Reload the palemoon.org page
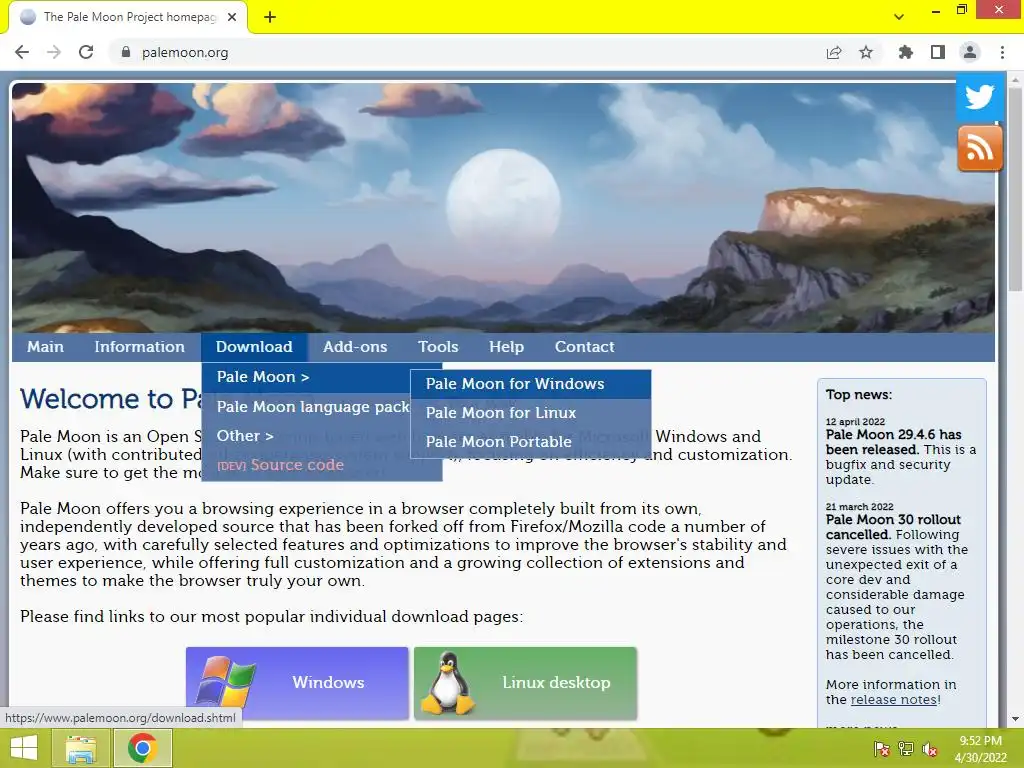The image size is (1024, 768). 86,52
